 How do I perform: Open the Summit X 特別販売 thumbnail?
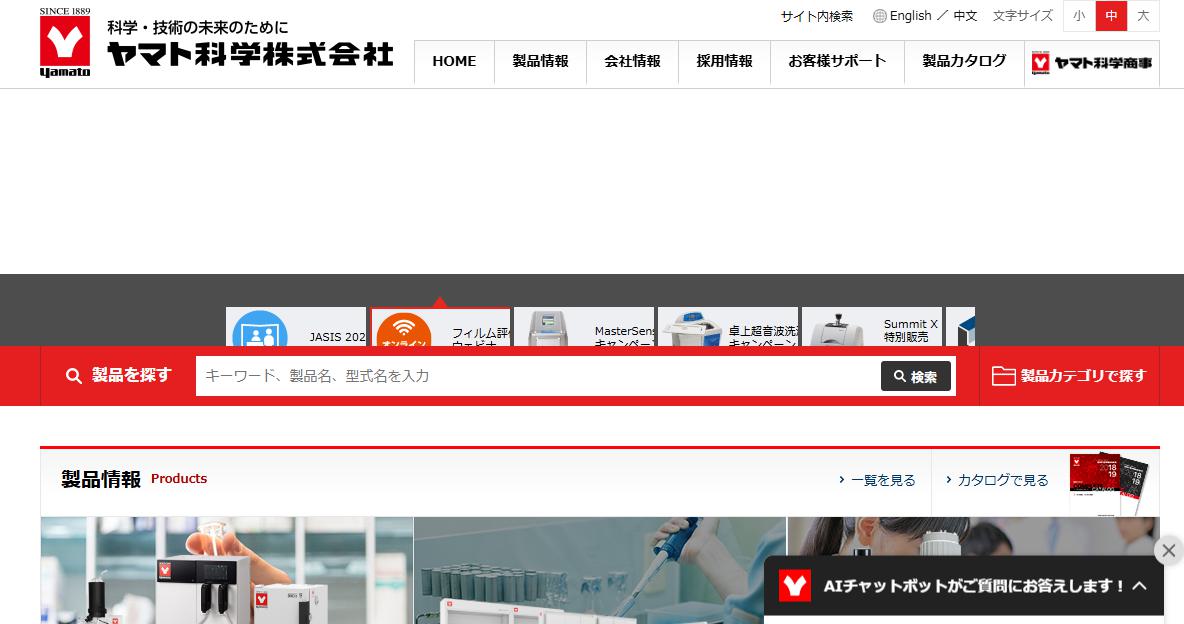point(872,326)
